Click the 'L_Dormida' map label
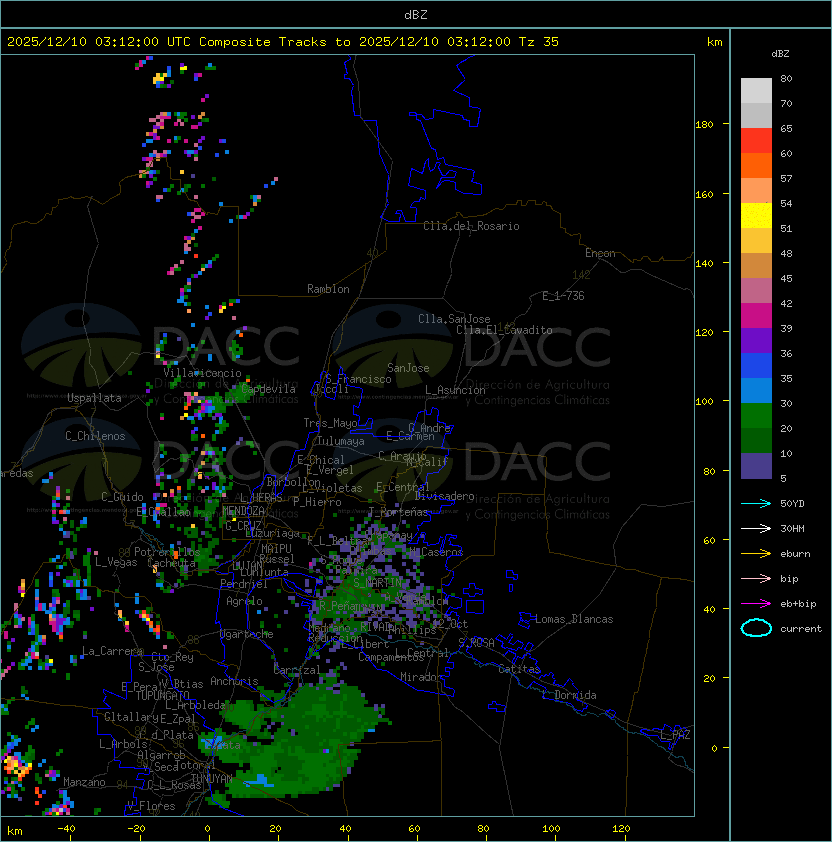The width and height of the screenshot is (832, 842). click(x=569, y=695)
